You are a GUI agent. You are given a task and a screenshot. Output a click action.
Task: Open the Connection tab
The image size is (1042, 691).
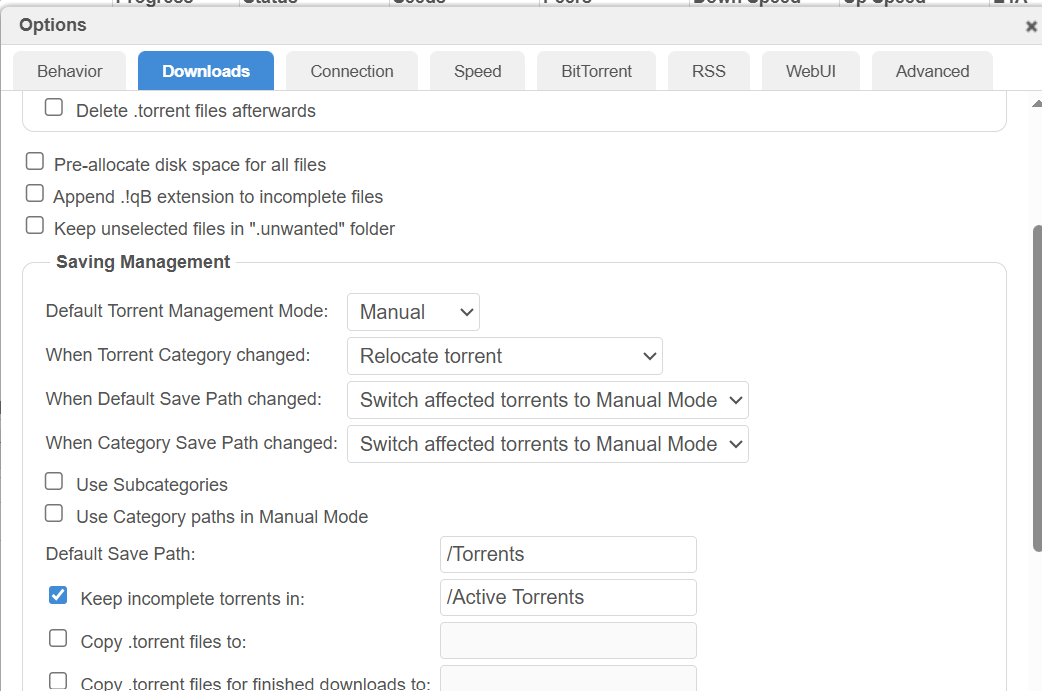[x=352, y=71]
